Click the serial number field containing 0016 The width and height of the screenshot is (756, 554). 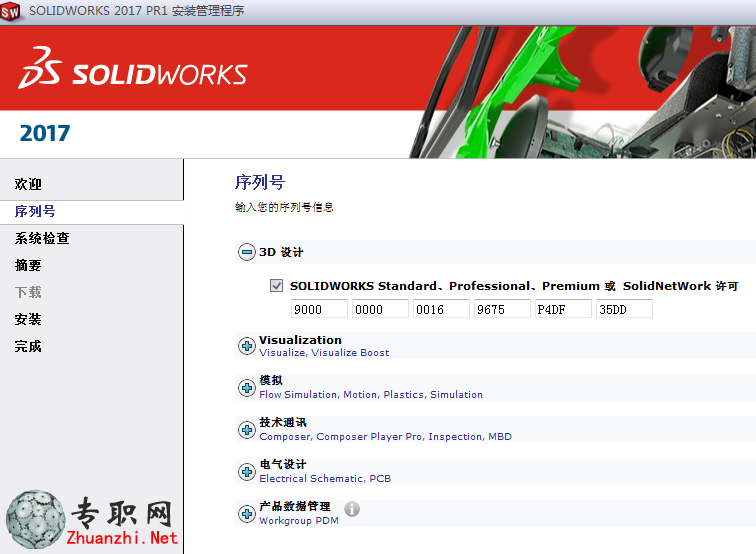click(441, 309)
